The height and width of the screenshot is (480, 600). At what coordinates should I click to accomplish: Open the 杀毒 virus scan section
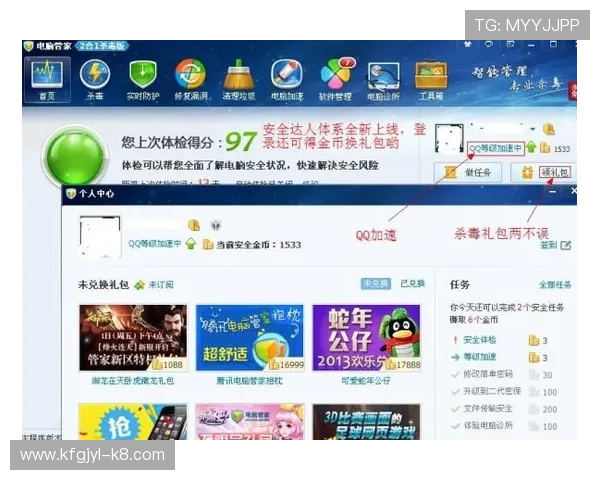click(95, 80)
